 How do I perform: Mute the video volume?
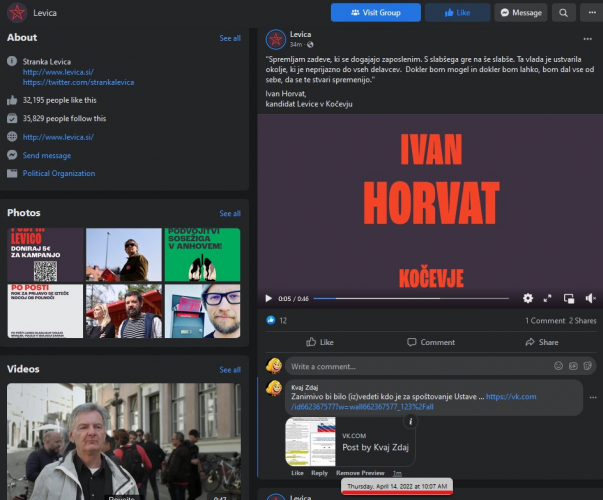click(x=589, y=298)
